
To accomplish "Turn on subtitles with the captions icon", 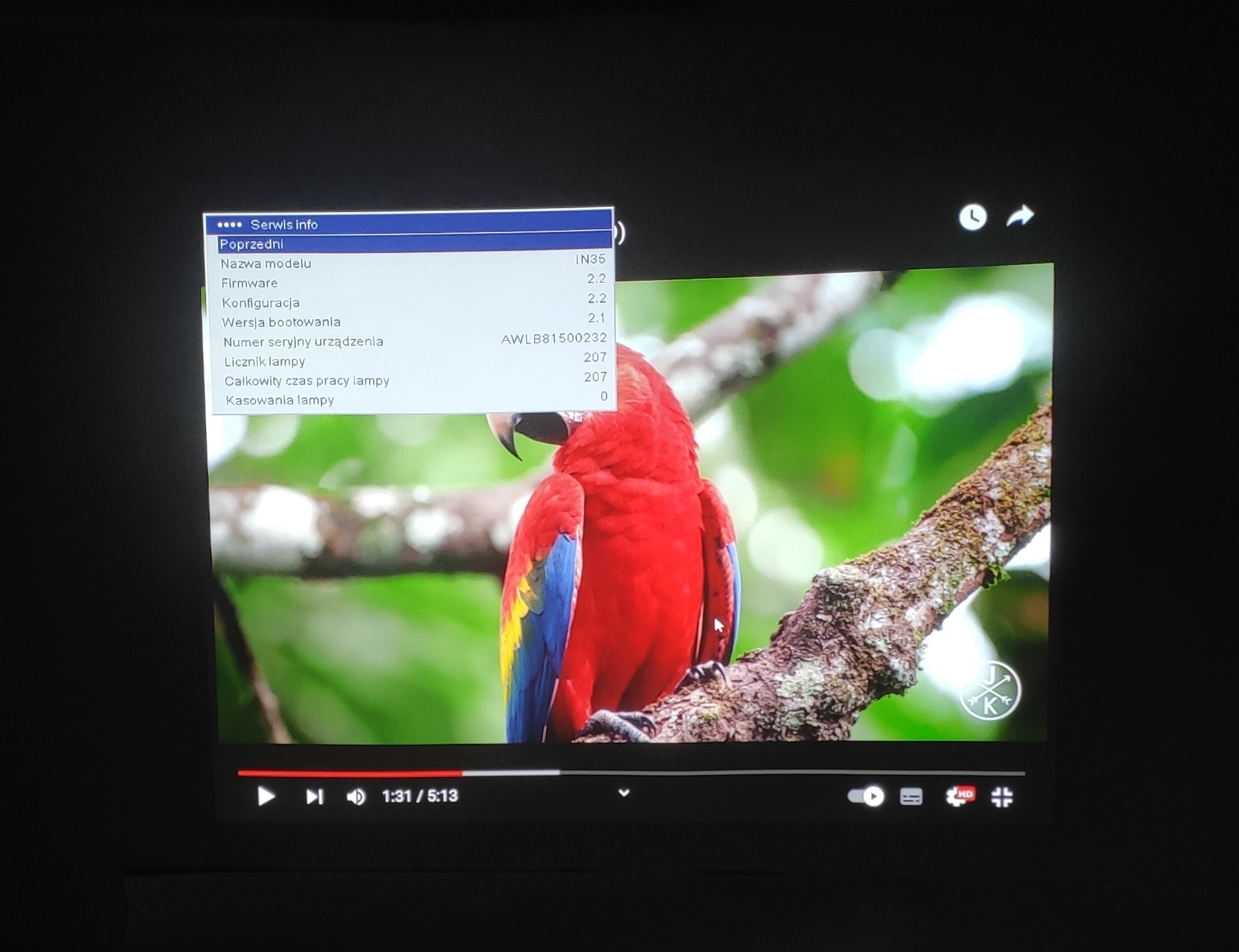I will click(911, 797).
